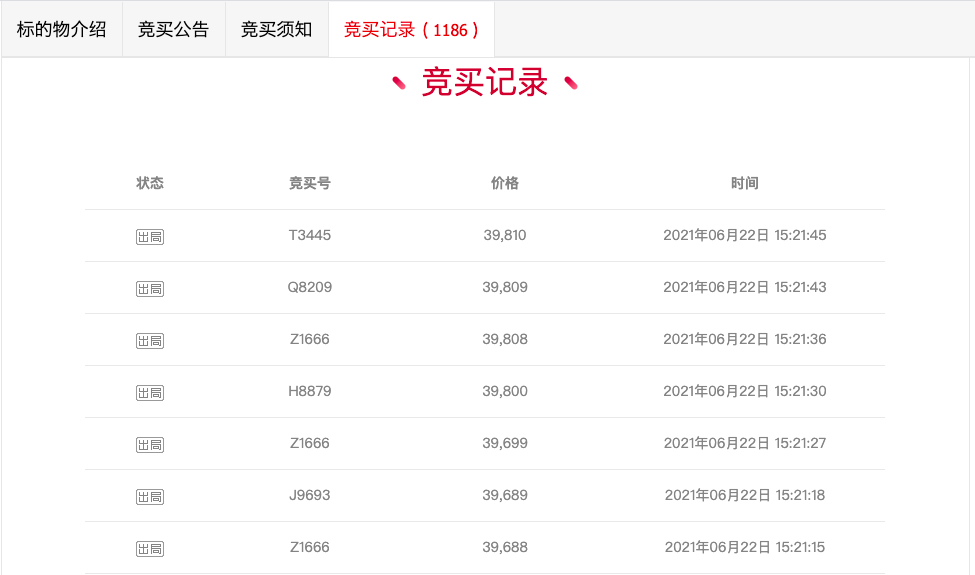Click the 价格 column header
Screen dimensions: 975x575
[505, 183]
